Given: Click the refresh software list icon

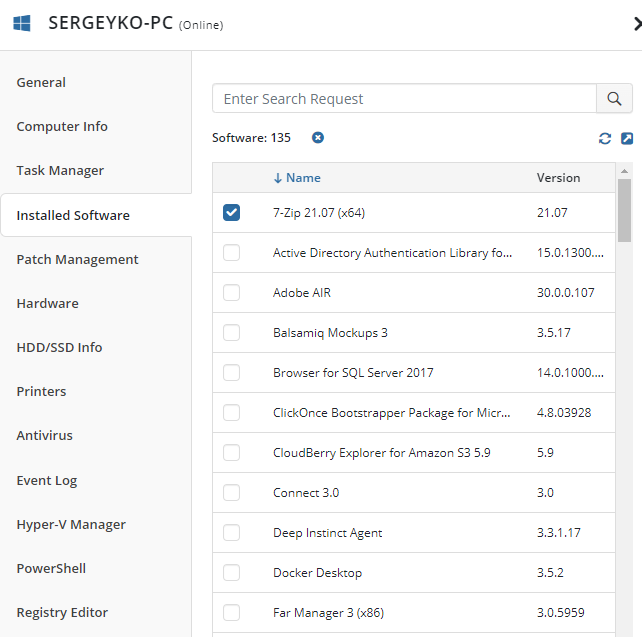Looking at the screenshot, I should (x=605, y=139).
